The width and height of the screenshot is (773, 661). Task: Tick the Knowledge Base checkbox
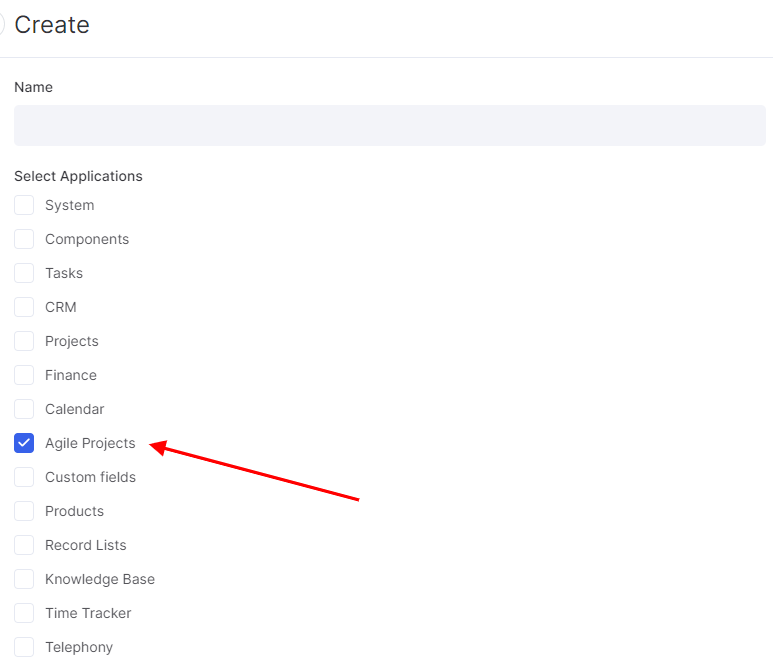[x=24, y=579]
